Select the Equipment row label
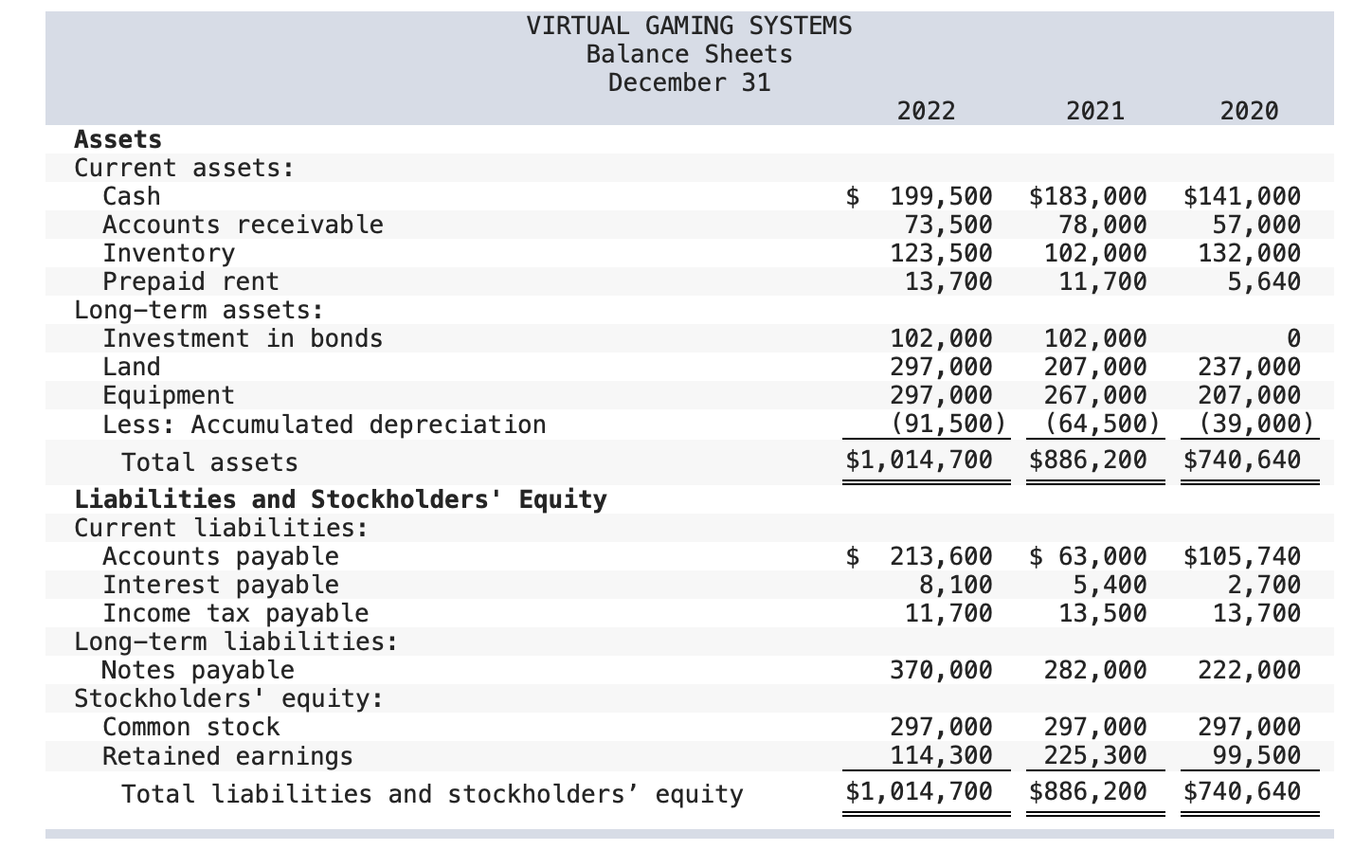The height and width of the screenshot is (868, 1372). pos(169,395)
